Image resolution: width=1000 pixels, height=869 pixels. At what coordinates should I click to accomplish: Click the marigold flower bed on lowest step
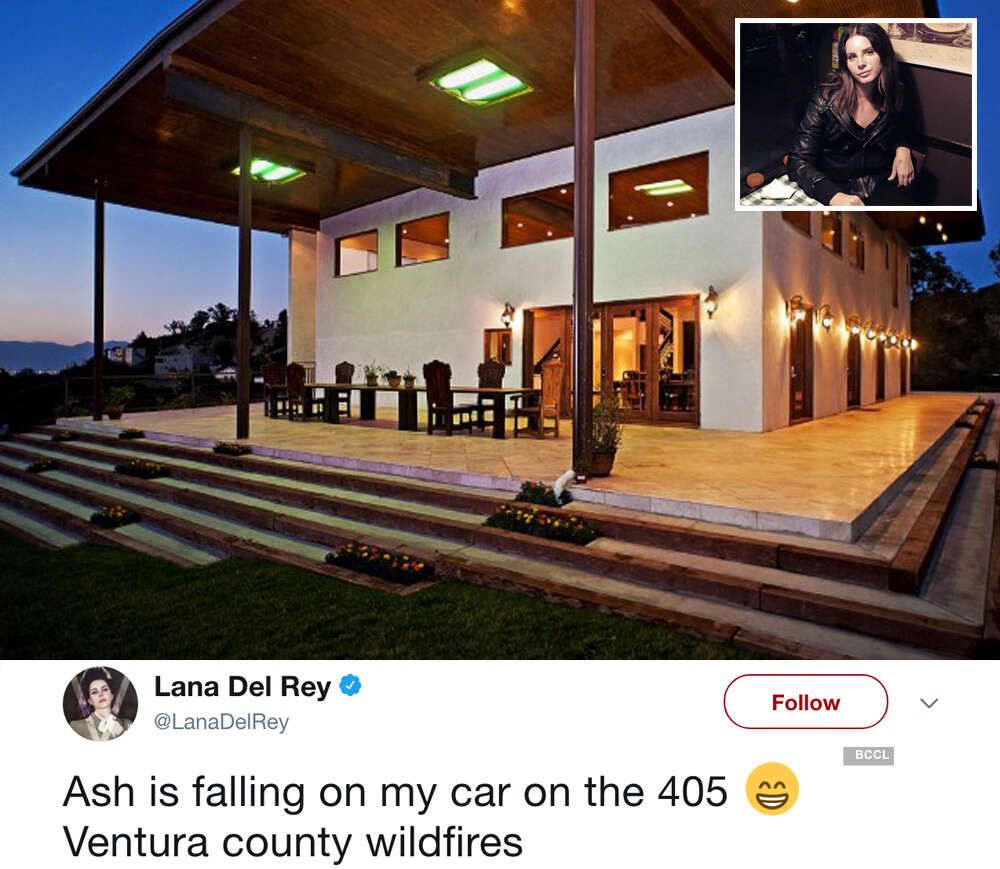[x=378, y=562]
